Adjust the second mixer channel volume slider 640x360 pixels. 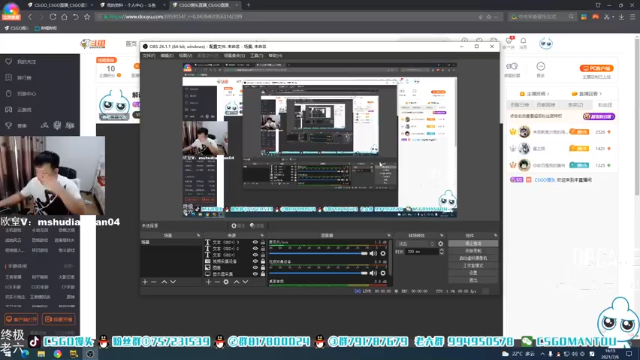(318, 273)
